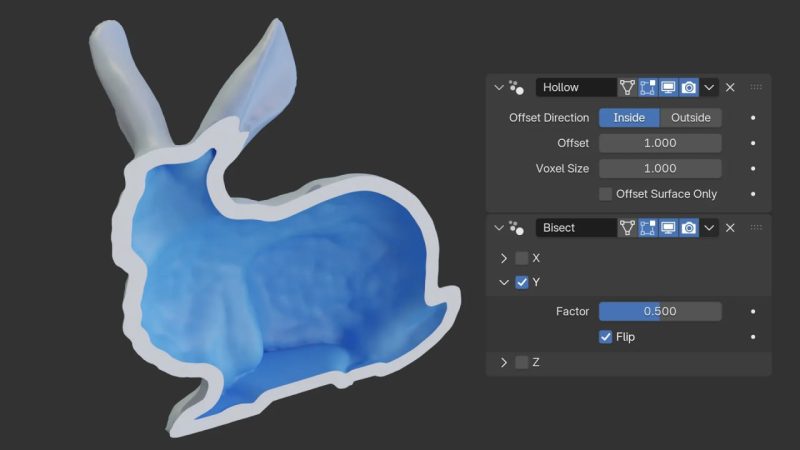800x450 pixels.
Task: Toggle Hollow modifier edit mode display
Action: pos(648,88)
